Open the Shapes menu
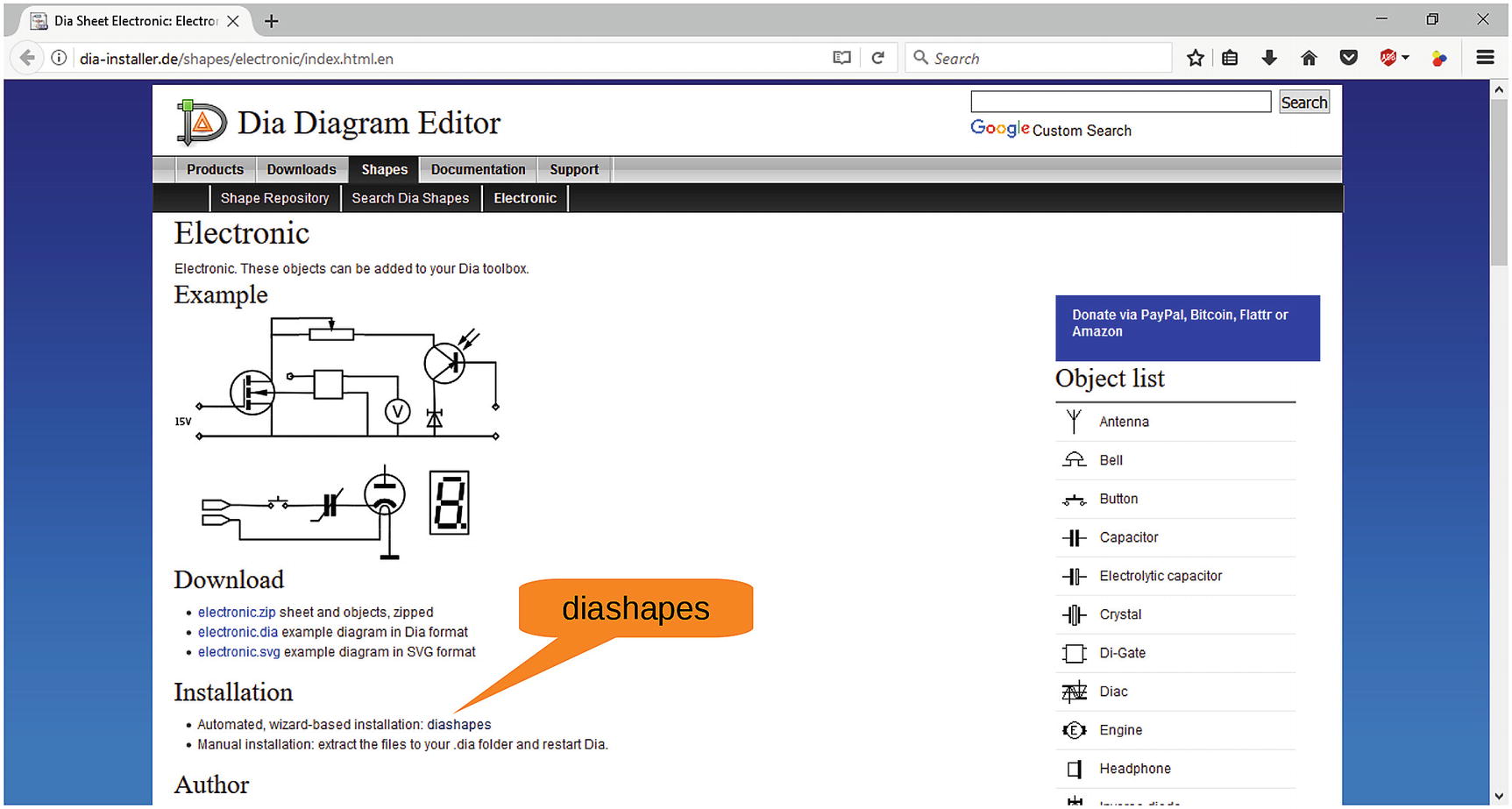This screenshot has width=1512, height=809. coord(384,169)
